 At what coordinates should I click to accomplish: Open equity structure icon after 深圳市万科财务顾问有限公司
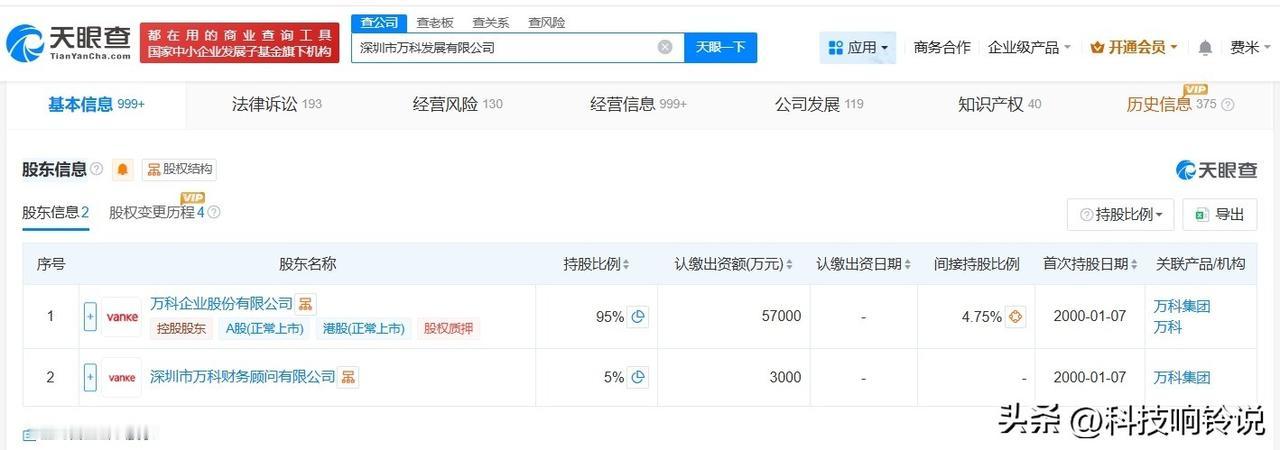click(349, 377)
